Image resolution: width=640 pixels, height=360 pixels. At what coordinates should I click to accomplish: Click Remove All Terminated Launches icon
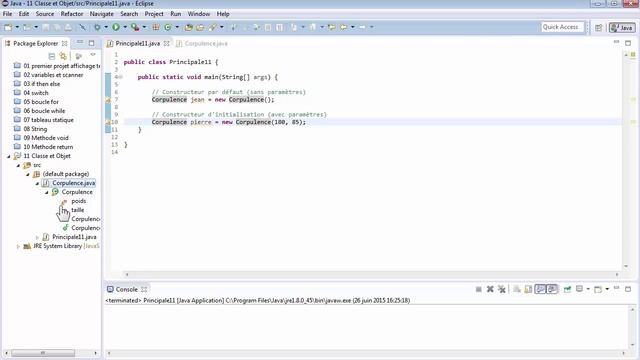click(x=502, y=289)
